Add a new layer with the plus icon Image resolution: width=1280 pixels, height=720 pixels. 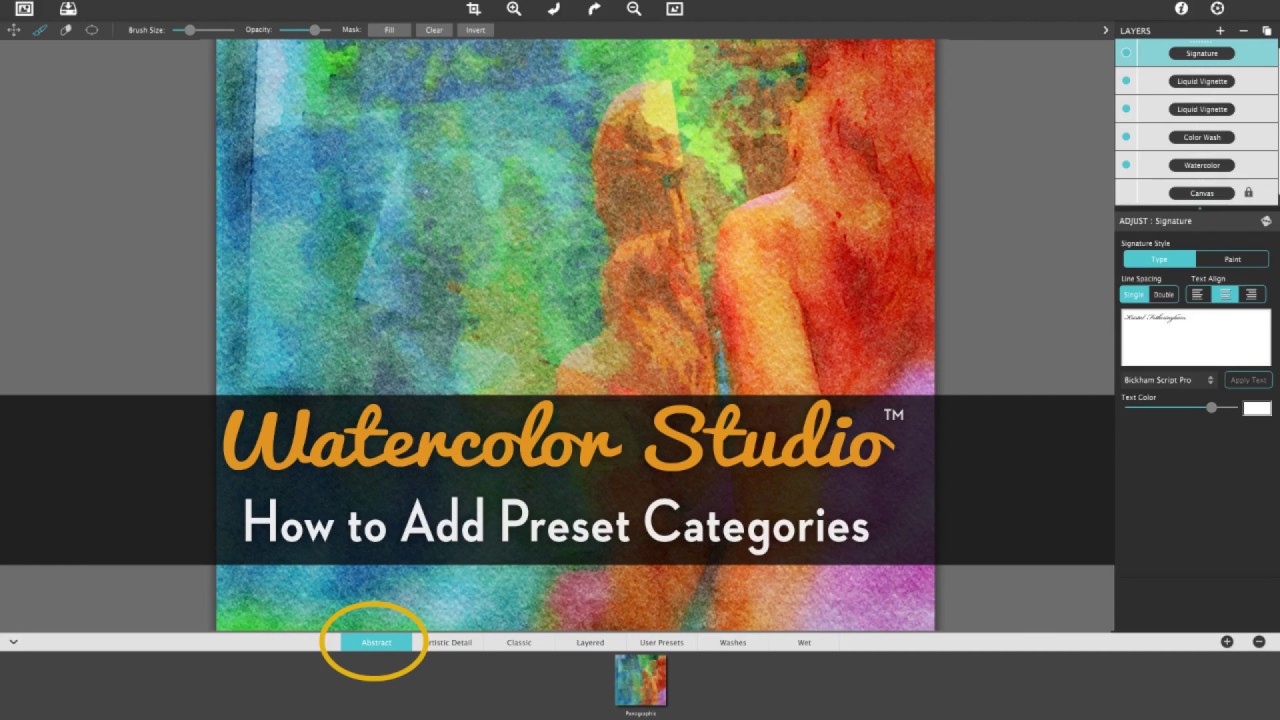[1220, 31]
